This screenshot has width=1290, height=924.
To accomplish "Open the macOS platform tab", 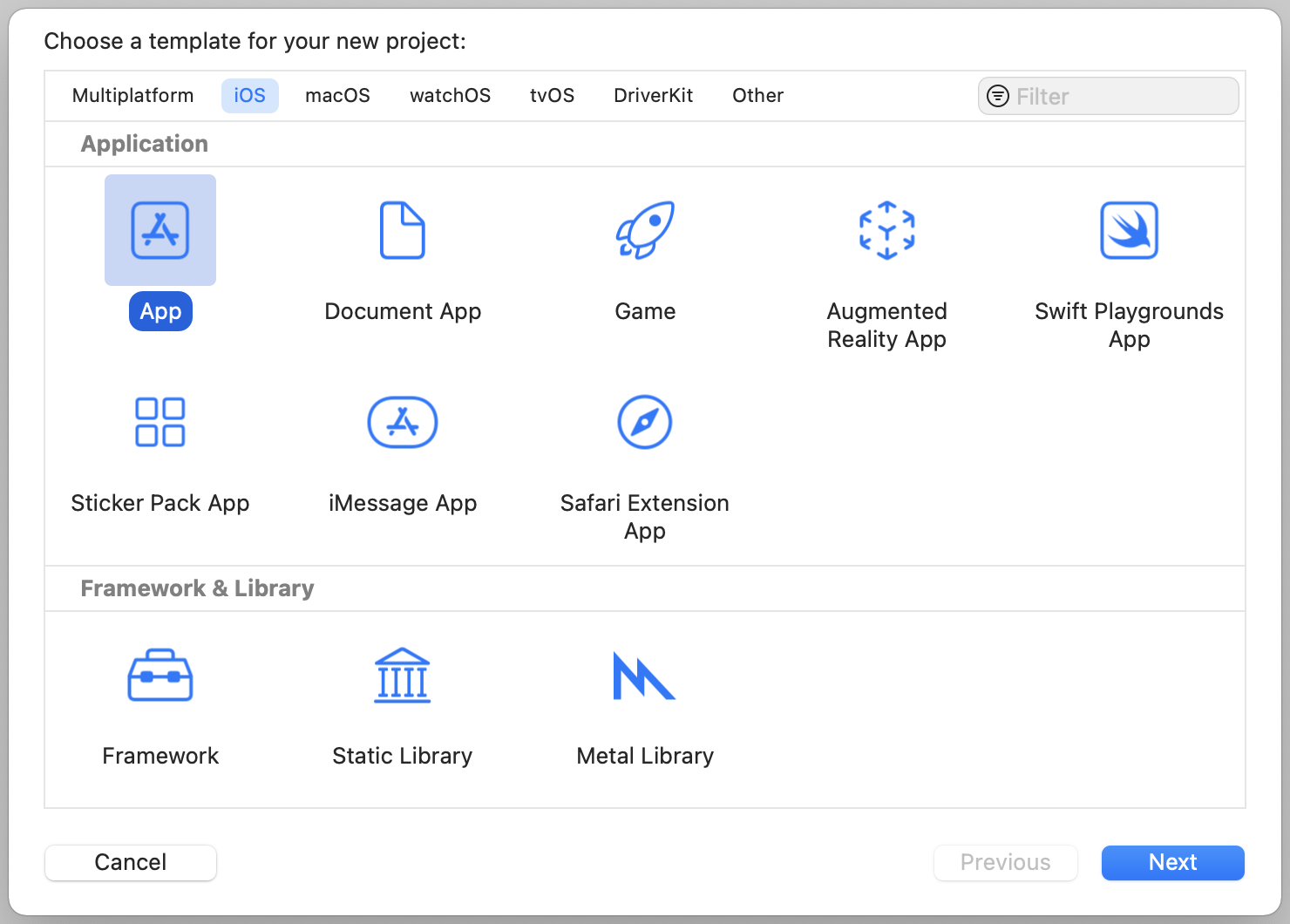I will pos(337,96).
